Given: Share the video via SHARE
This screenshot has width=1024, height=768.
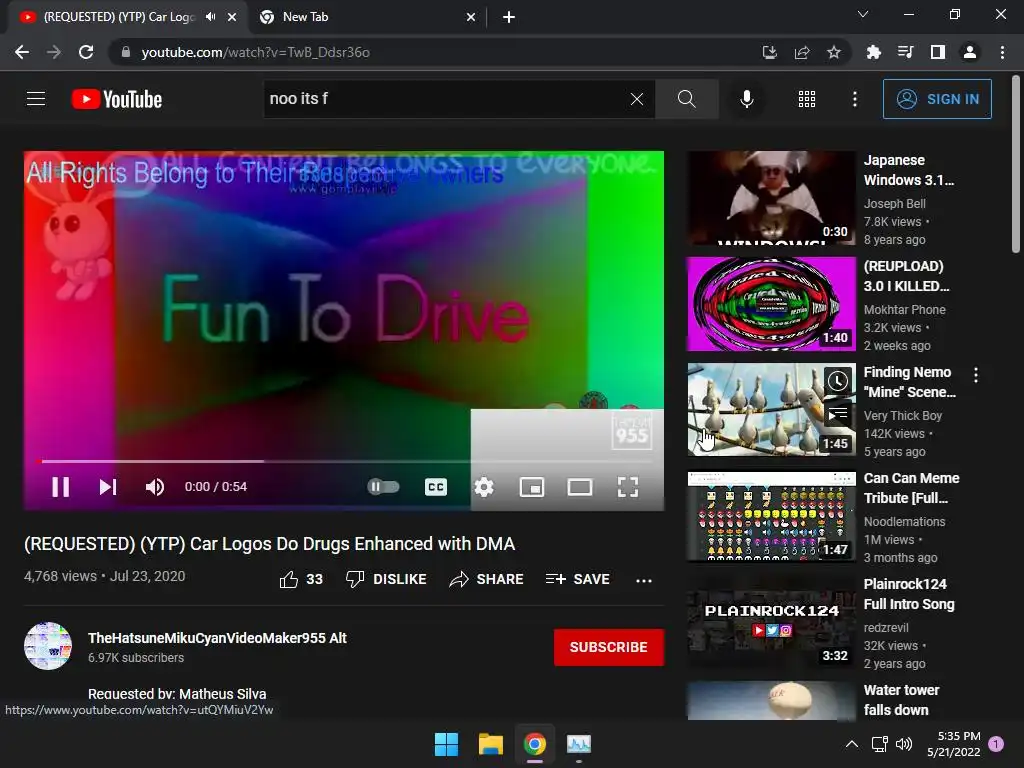Looking at the screenshot, I should [x=487, y=579].
